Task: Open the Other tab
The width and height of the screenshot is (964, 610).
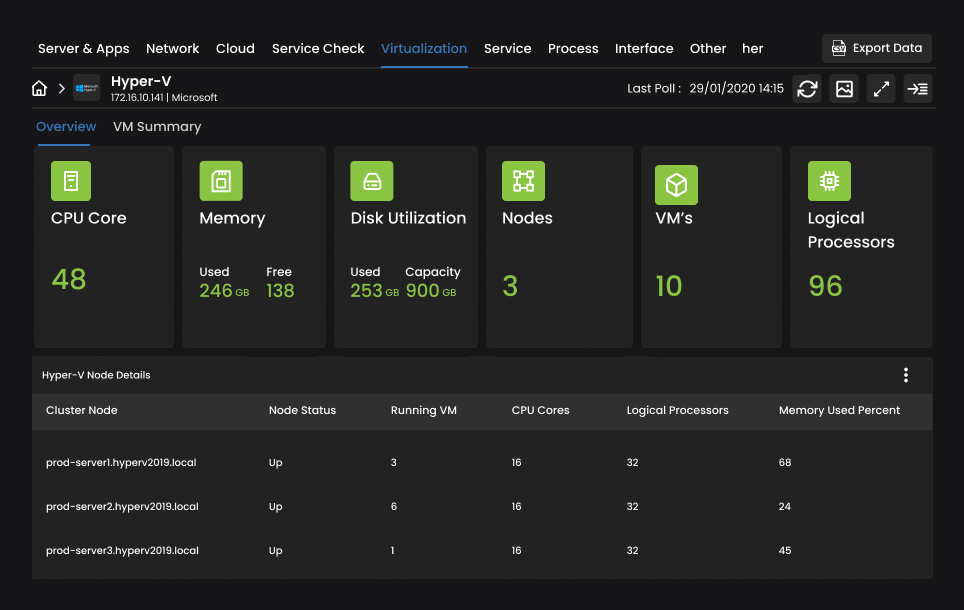Action: (x=708, y=49)
